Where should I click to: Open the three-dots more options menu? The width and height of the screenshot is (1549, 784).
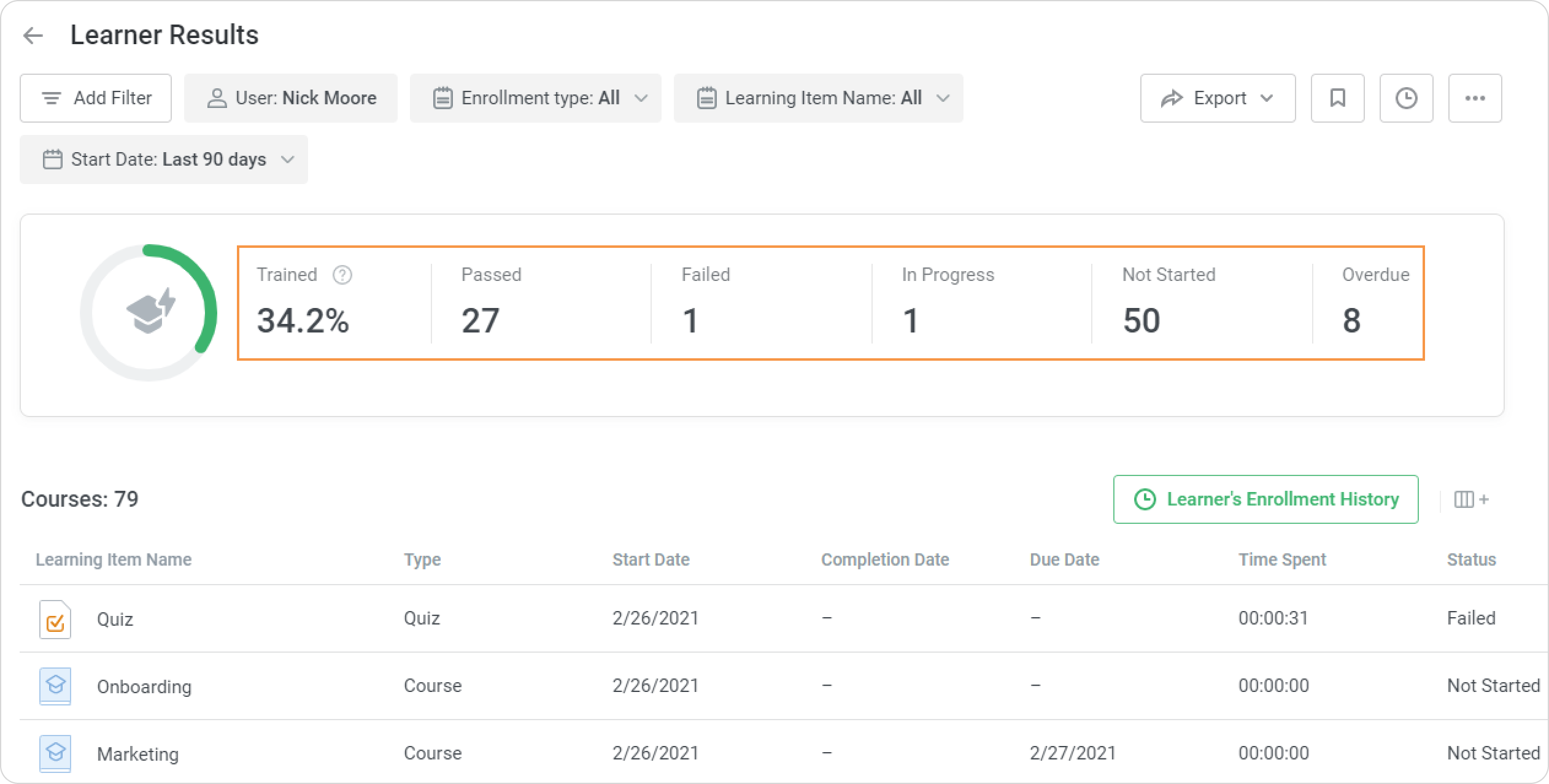click(x=1475, y=98)
